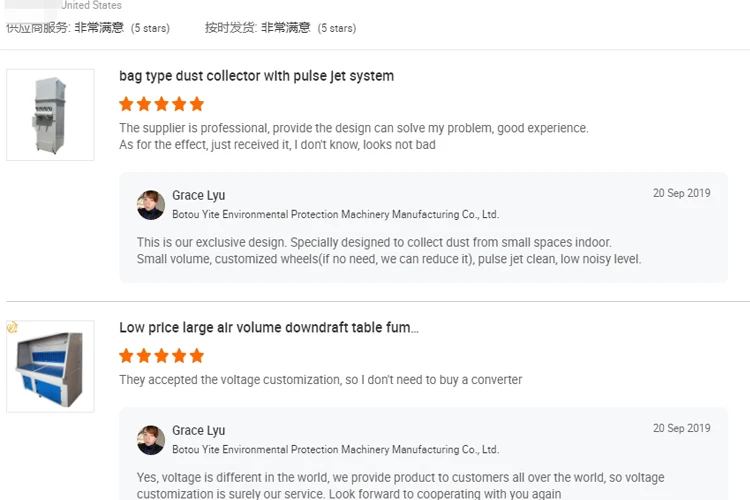Click the 供应商服务 five stars rating text

coord(150,28)
